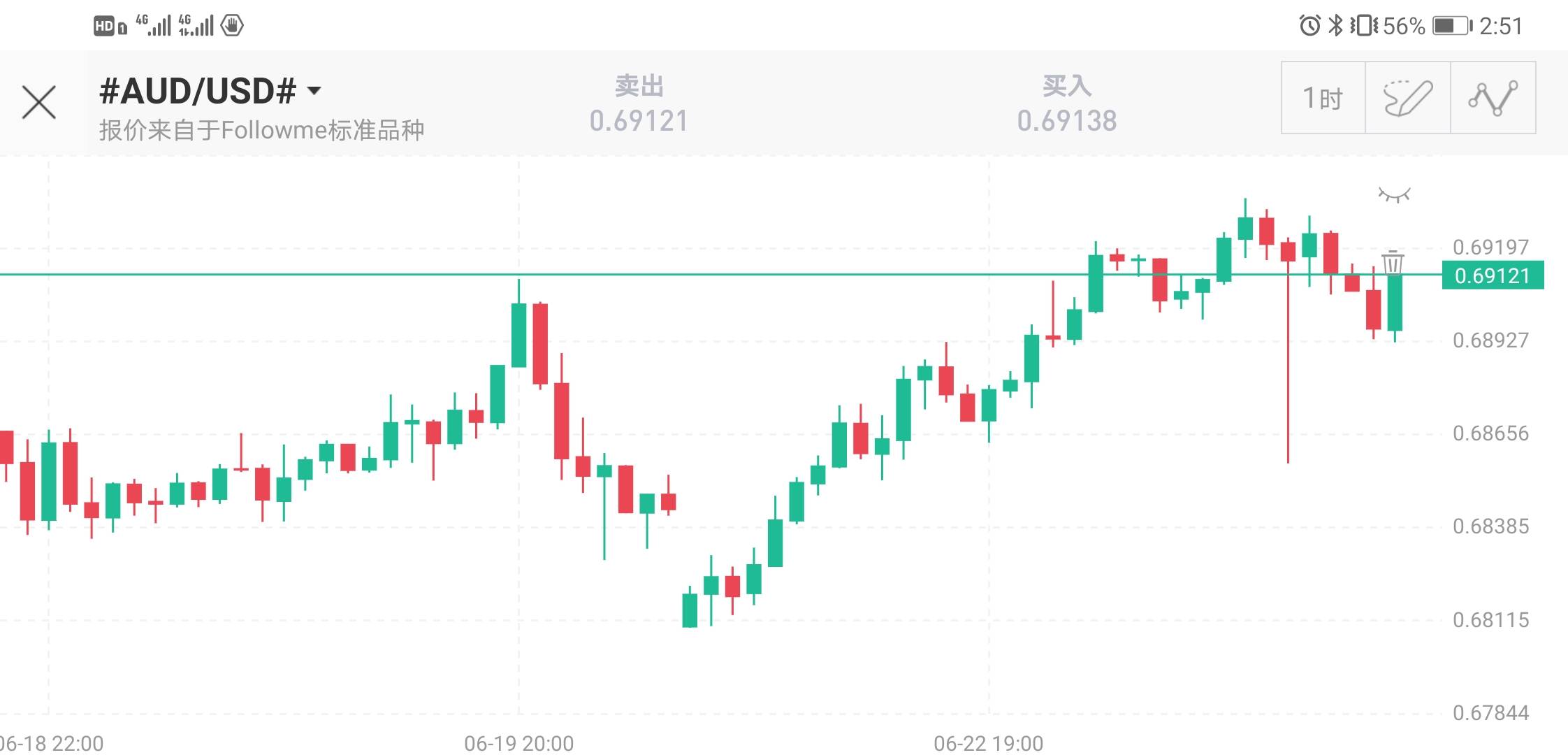This screenshot has width=1568, height=755.
Task: Click the 06-19 20:00 time axis label
Action: (x=518, y=743)
